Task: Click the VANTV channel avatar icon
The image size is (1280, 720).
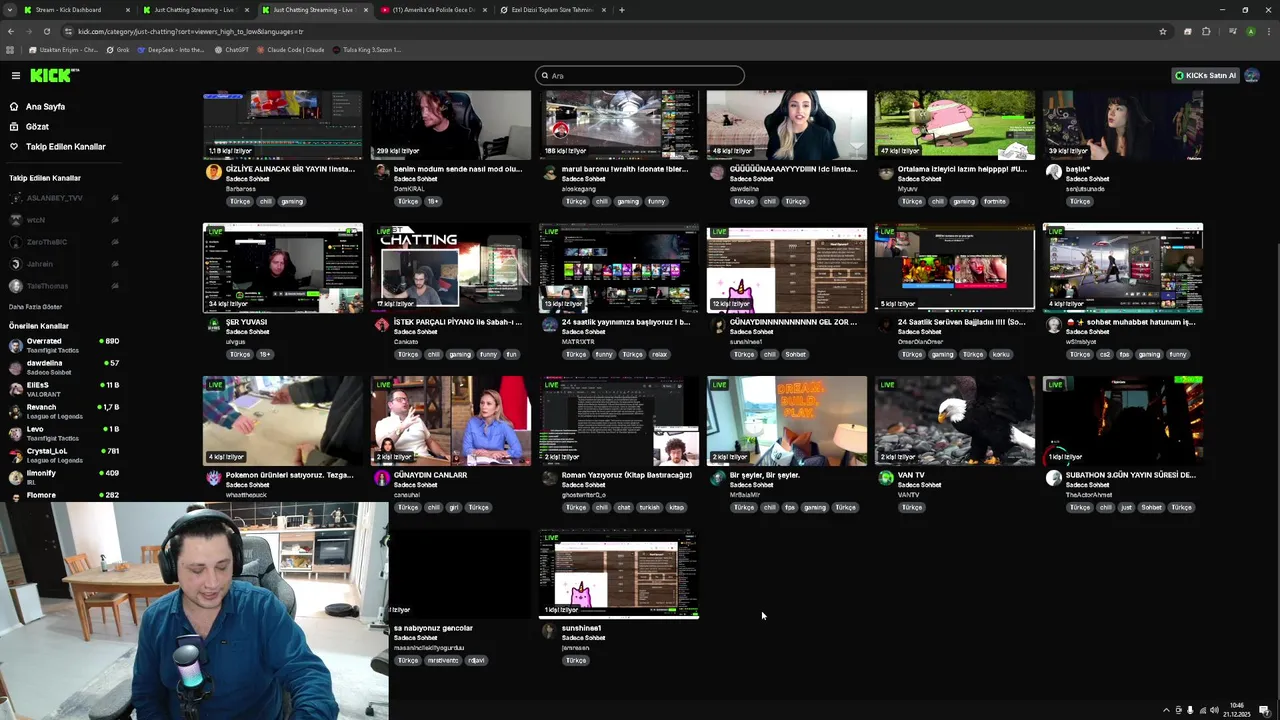Action: [885, 478]
